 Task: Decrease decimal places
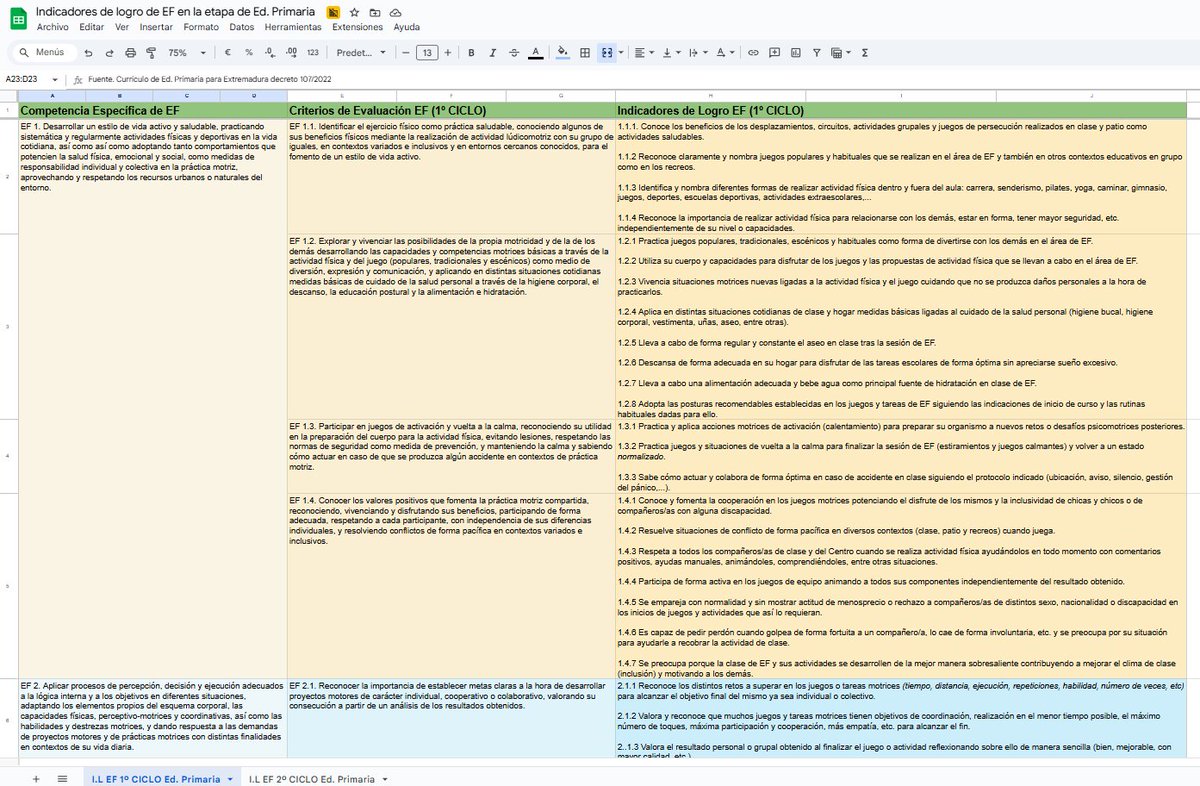pos(269,52)
